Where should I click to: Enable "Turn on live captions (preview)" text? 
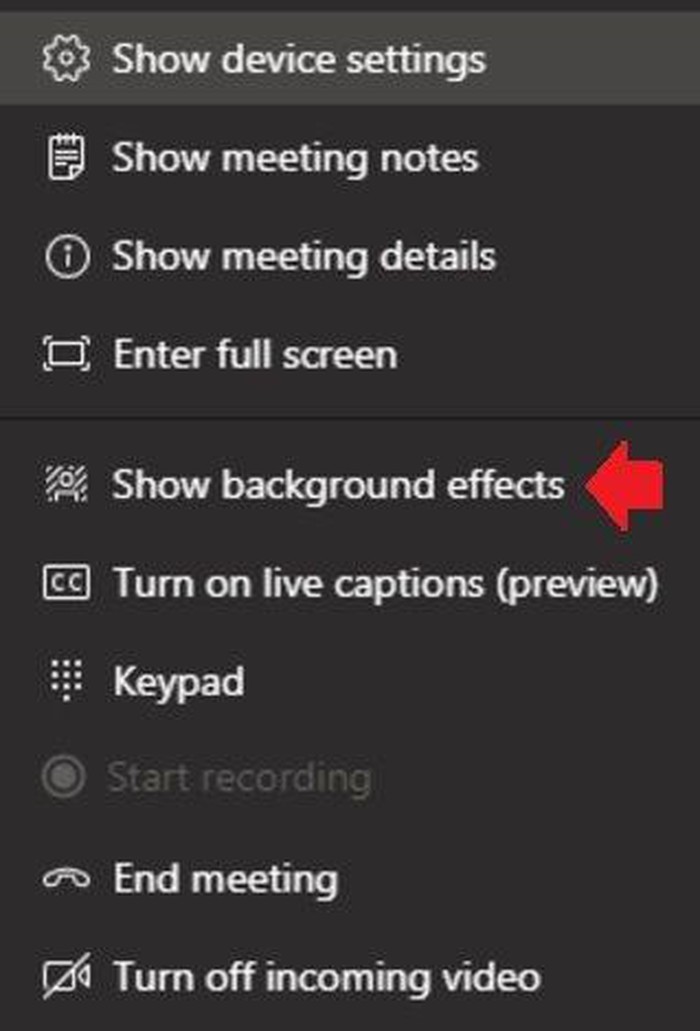click(x=386, y=583)
